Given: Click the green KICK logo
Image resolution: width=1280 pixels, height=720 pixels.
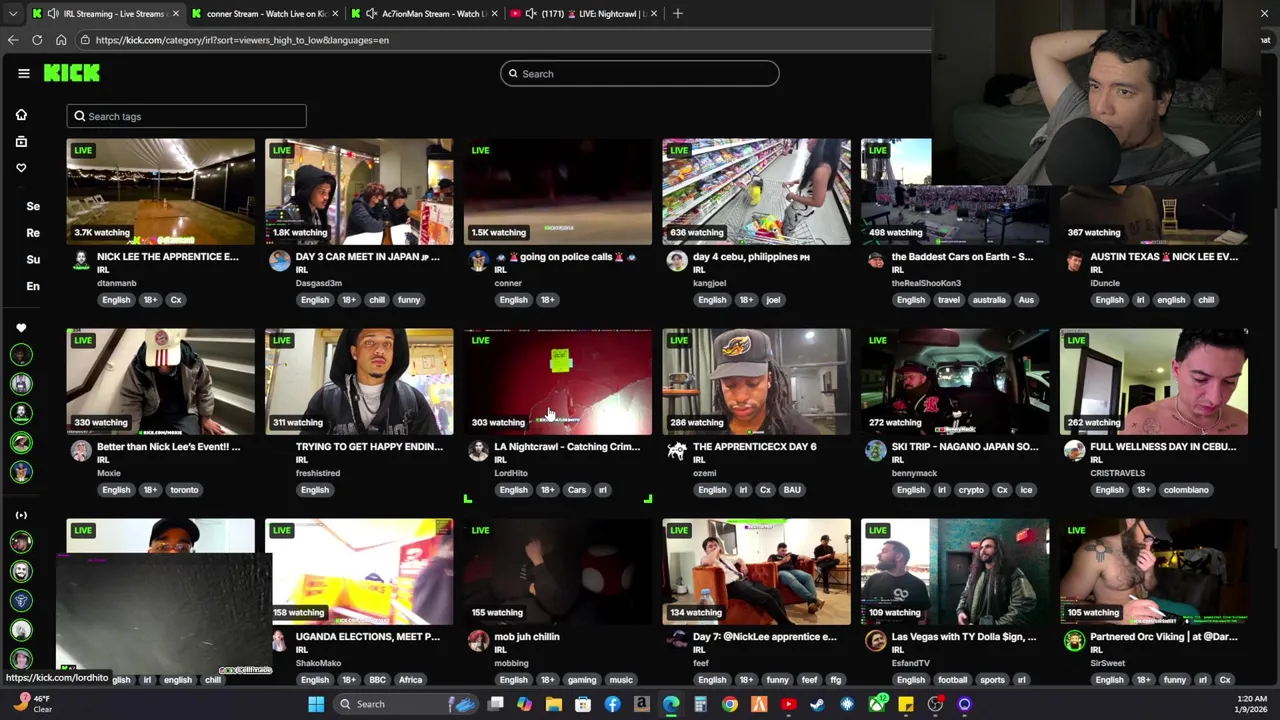Looking at the screenshot, I should click(x=72, y=73).
